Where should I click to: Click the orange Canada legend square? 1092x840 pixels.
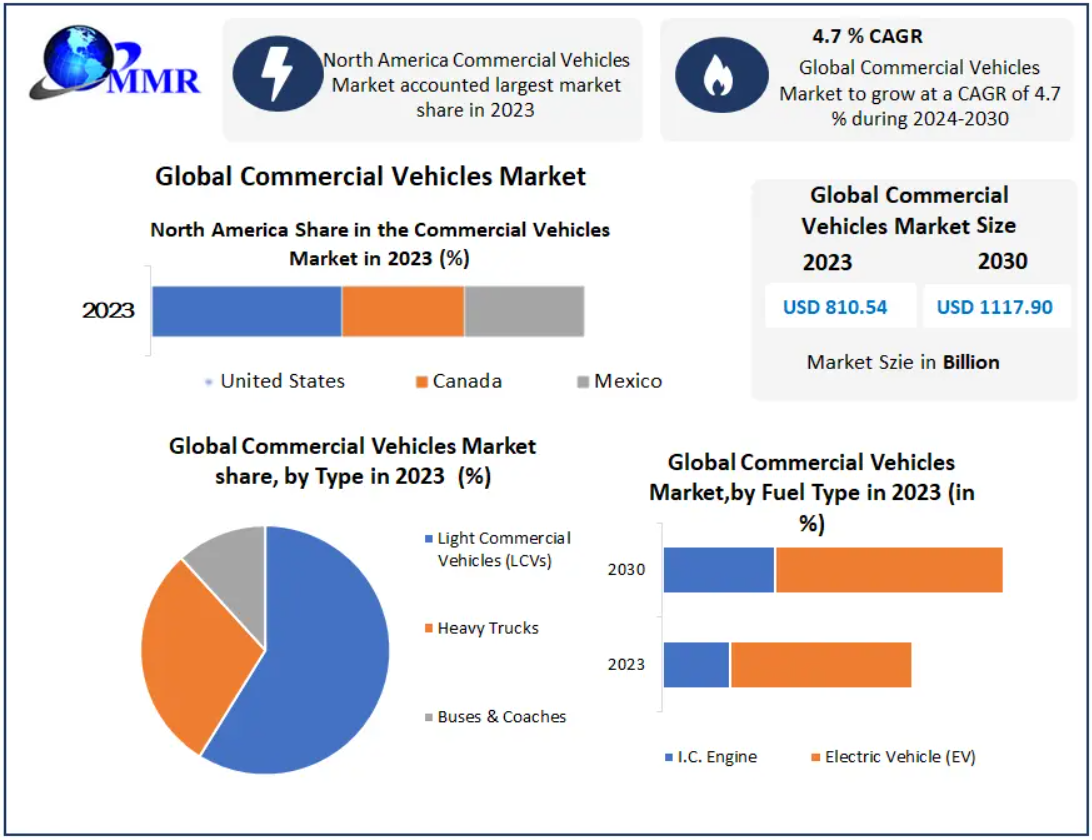point(422,382)
